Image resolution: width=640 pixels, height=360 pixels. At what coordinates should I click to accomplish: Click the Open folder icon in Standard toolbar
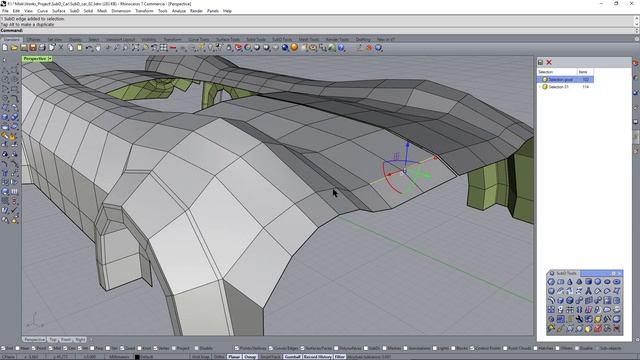pyautogui.click(x=14, y=48)
